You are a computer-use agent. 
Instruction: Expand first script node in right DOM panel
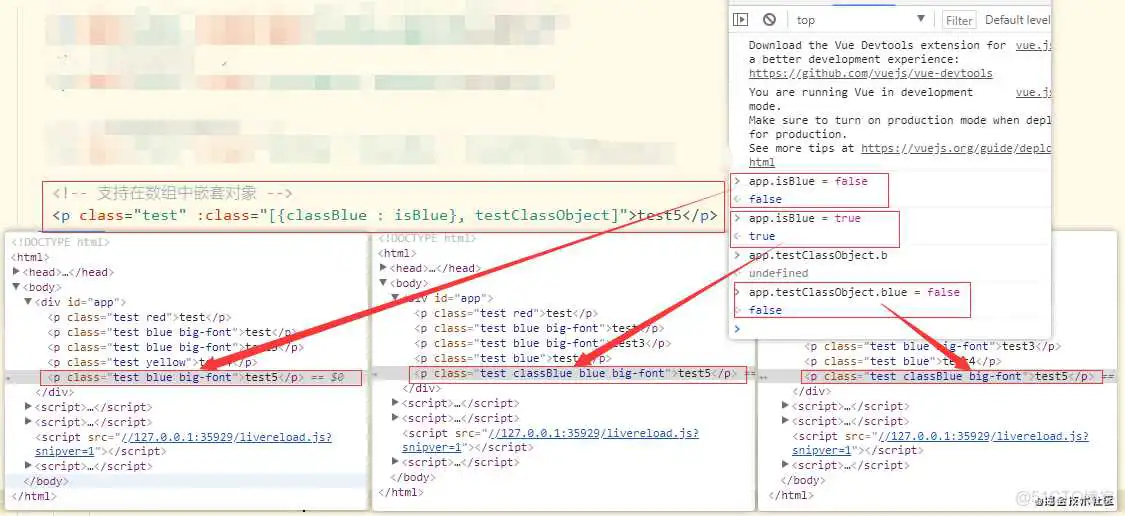786,405
